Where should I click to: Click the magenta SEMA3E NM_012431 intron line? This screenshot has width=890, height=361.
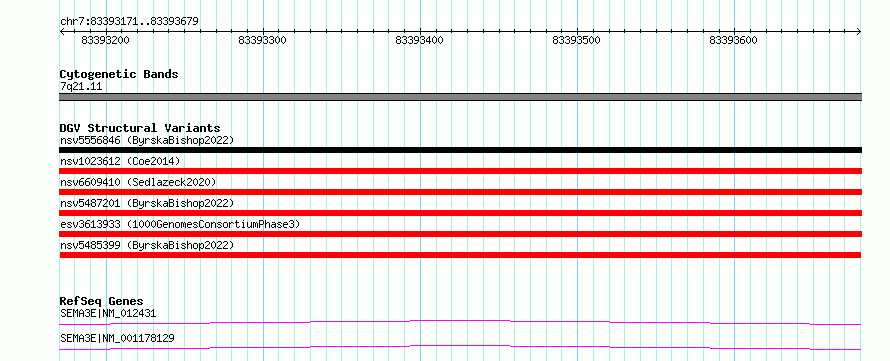(x=460, y=322)
